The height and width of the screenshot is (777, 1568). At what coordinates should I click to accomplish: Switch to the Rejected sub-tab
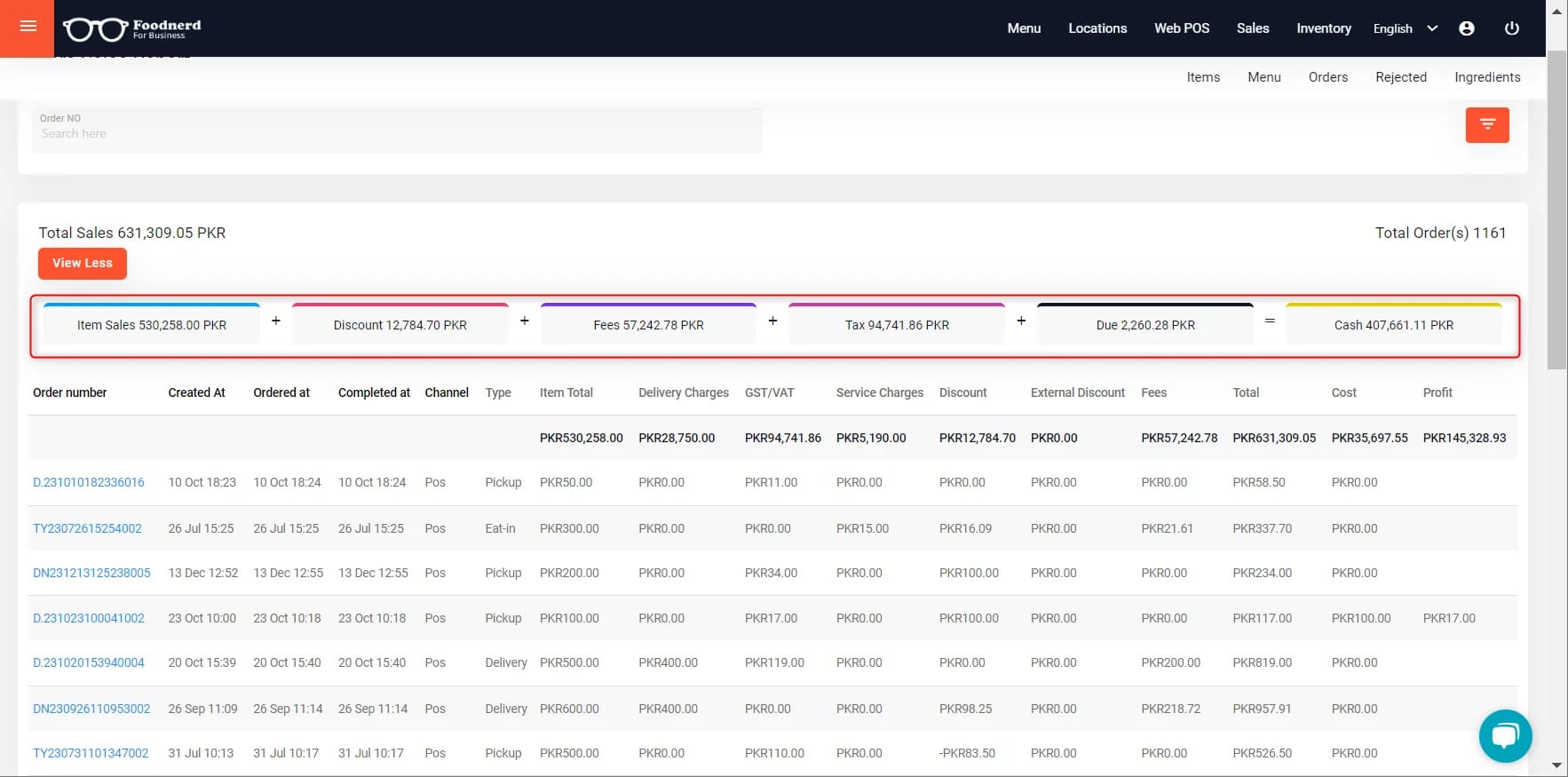tap(1401, 77)
